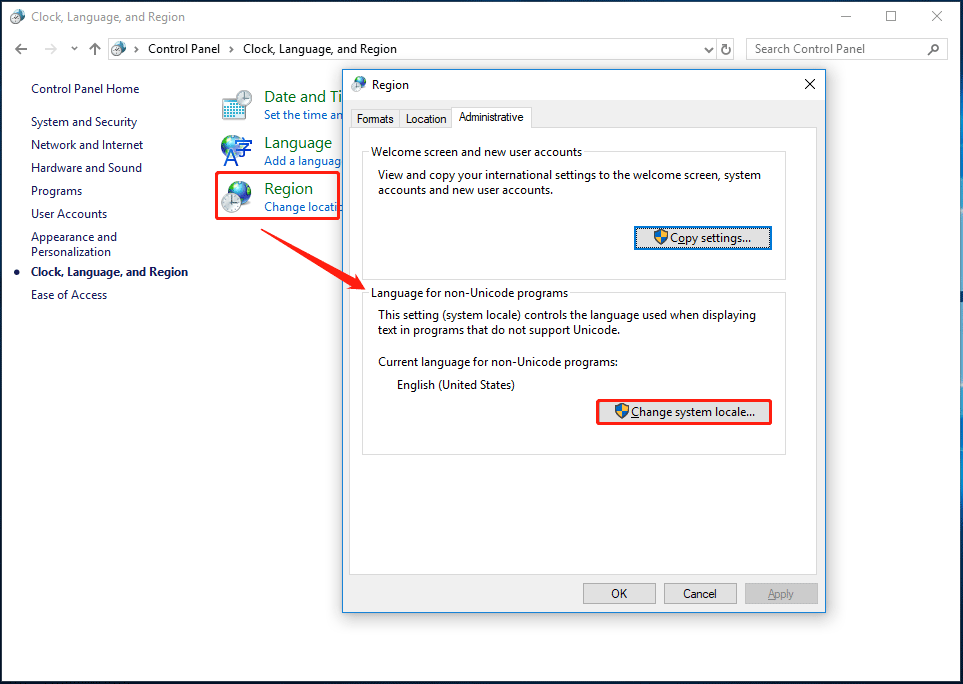The height and width of the screenshot is (684, 963).
Task: Click the Date and Time calendar icon
Action: coord(236,104)
